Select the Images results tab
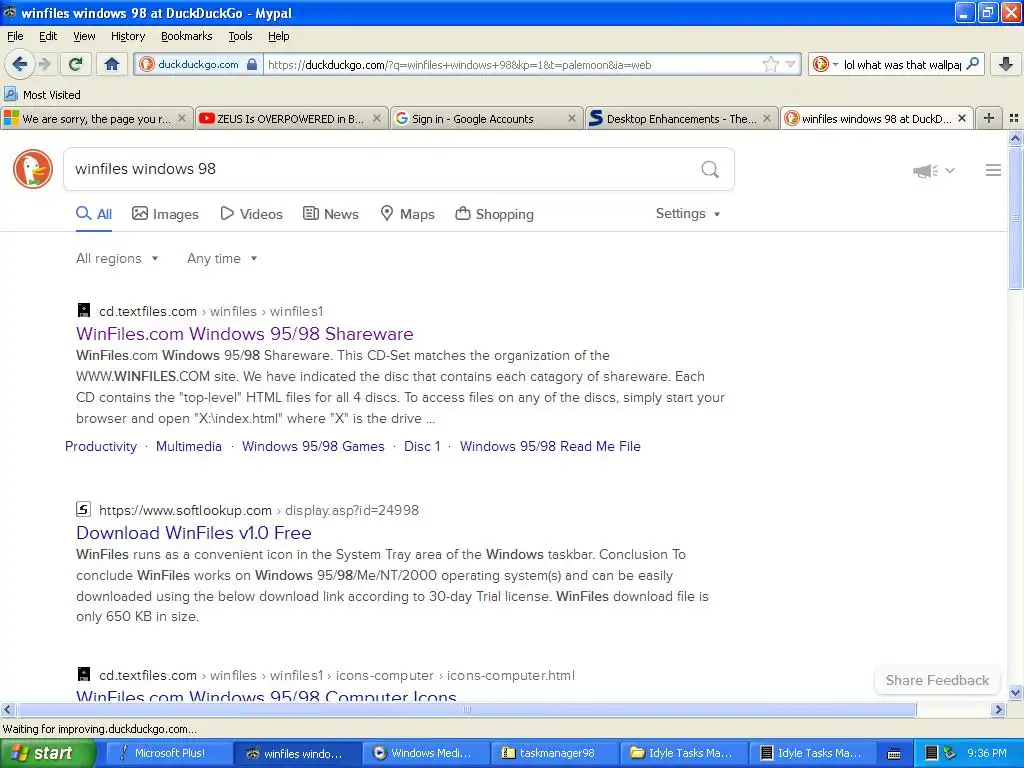This screenshot has width=1024, height=768. (165, 214)
